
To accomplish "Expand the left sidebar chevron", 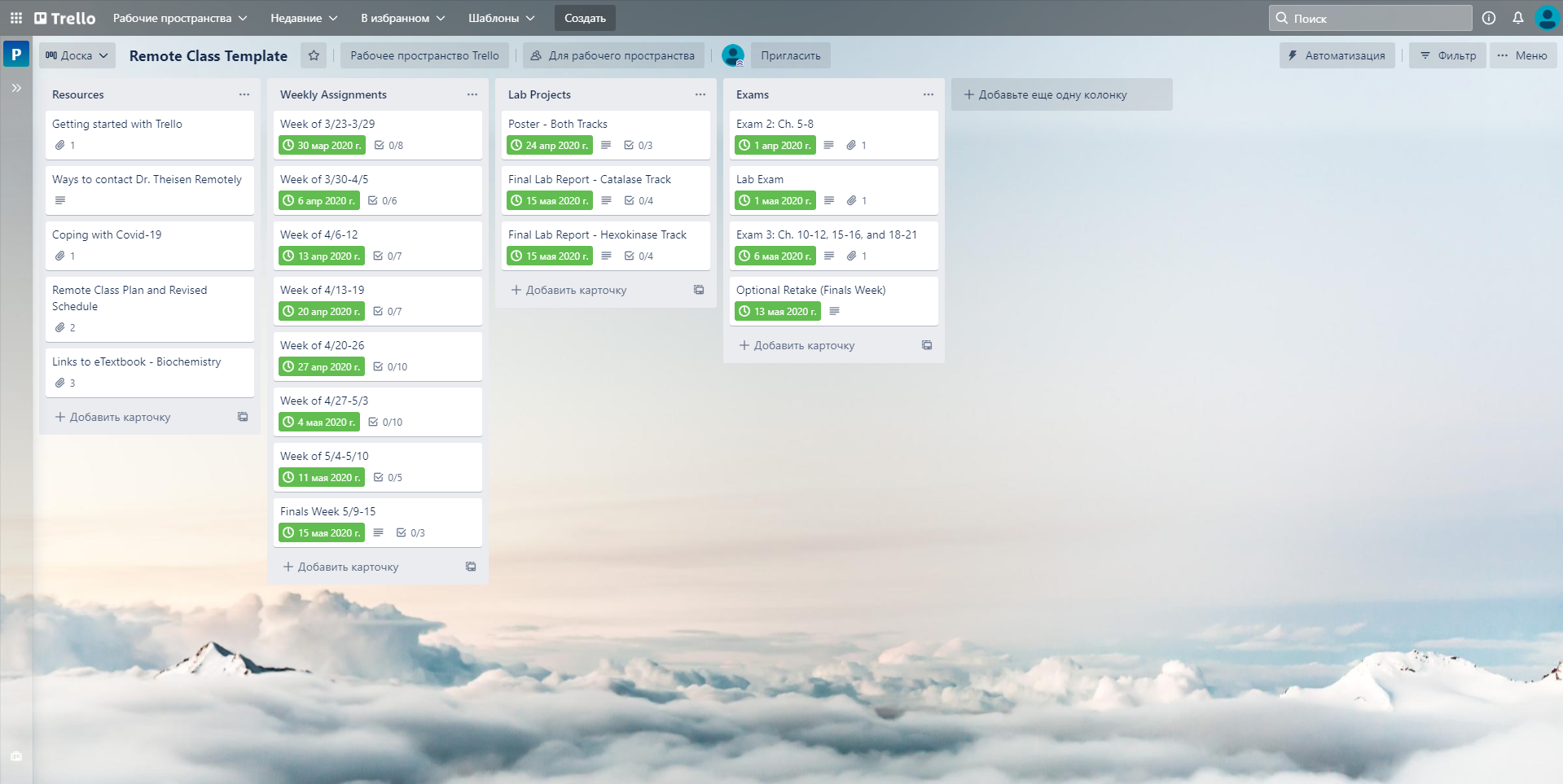I will 16,88.
